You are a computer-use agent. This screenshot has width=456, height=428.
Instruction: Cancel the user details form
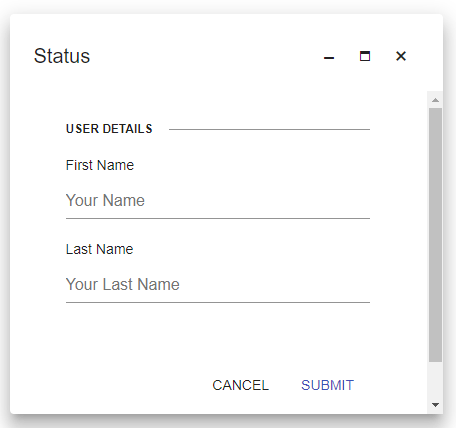click(x=240, y=385)
